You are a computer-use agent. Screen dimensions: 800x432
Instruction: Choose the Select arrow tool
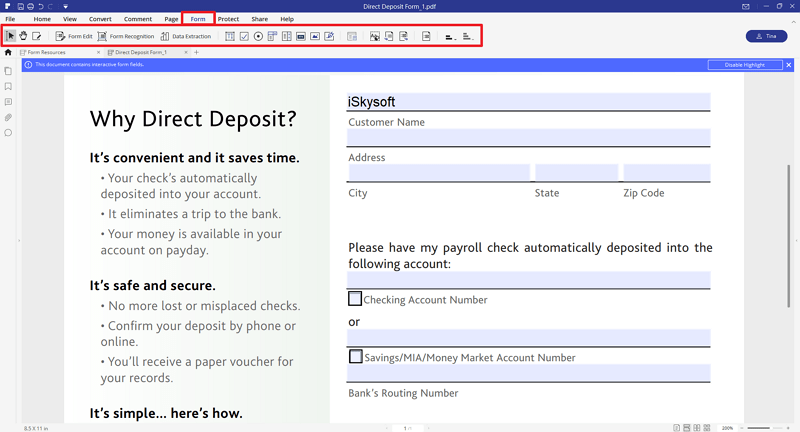point(10,36)
